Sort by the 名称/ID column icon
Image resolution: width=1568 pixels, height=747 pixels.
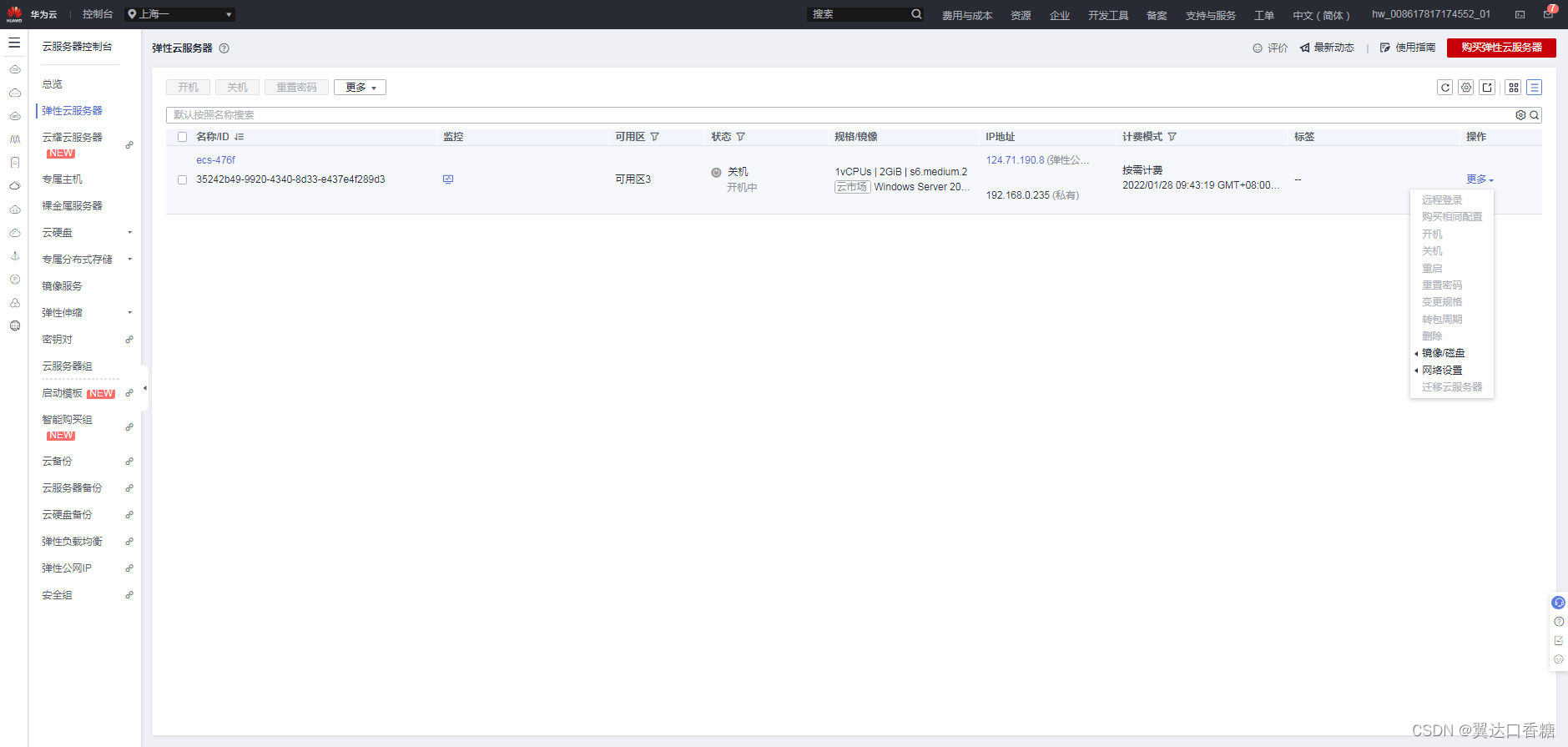coord(239,137)
